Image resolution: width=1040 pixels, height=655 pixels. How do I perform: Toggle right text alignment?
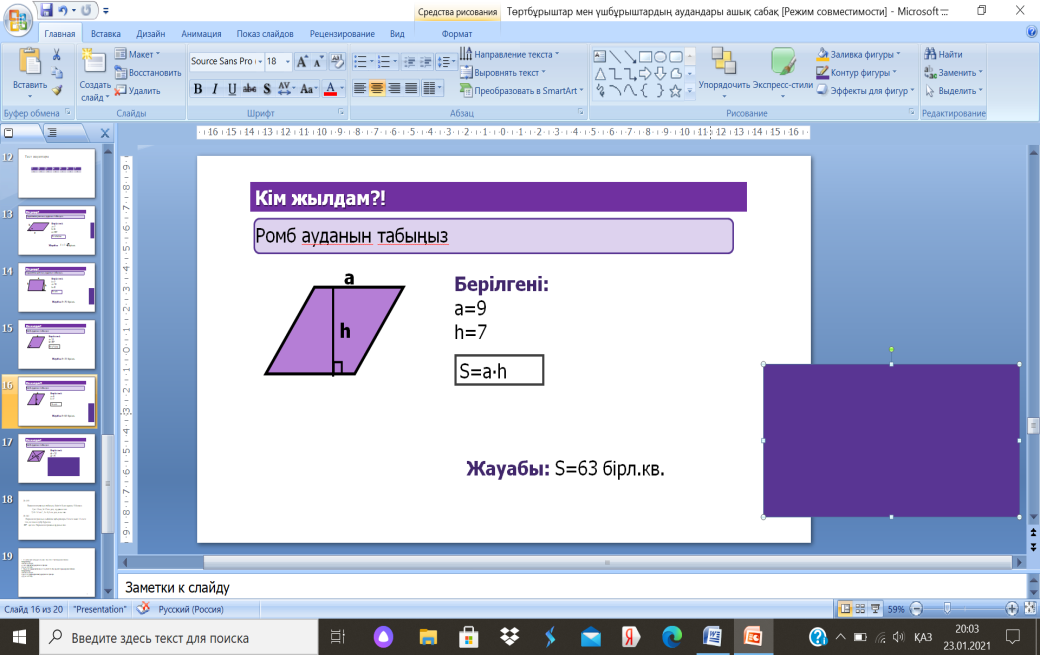(x=394, y=88)
